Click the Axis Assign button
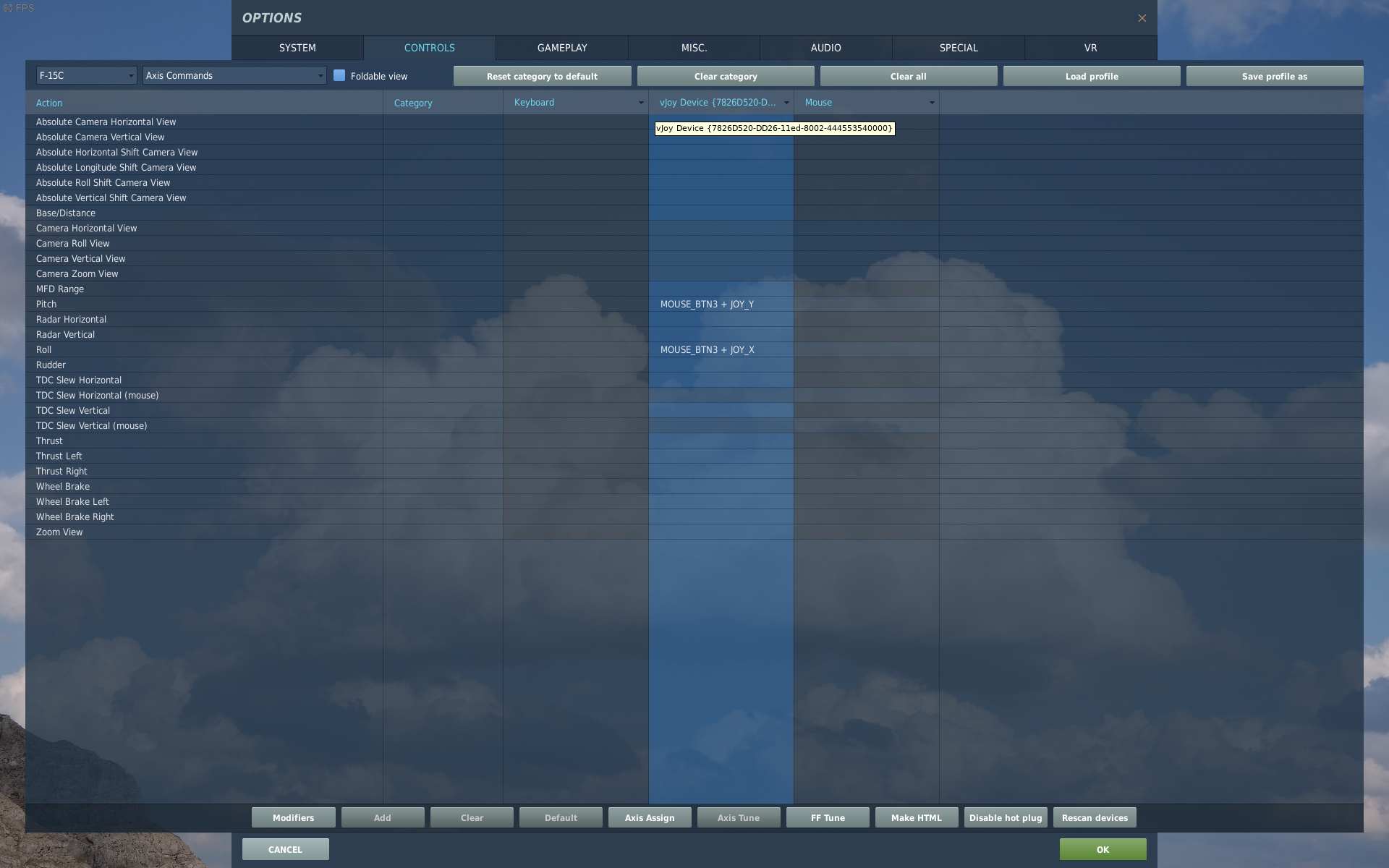 650,817
